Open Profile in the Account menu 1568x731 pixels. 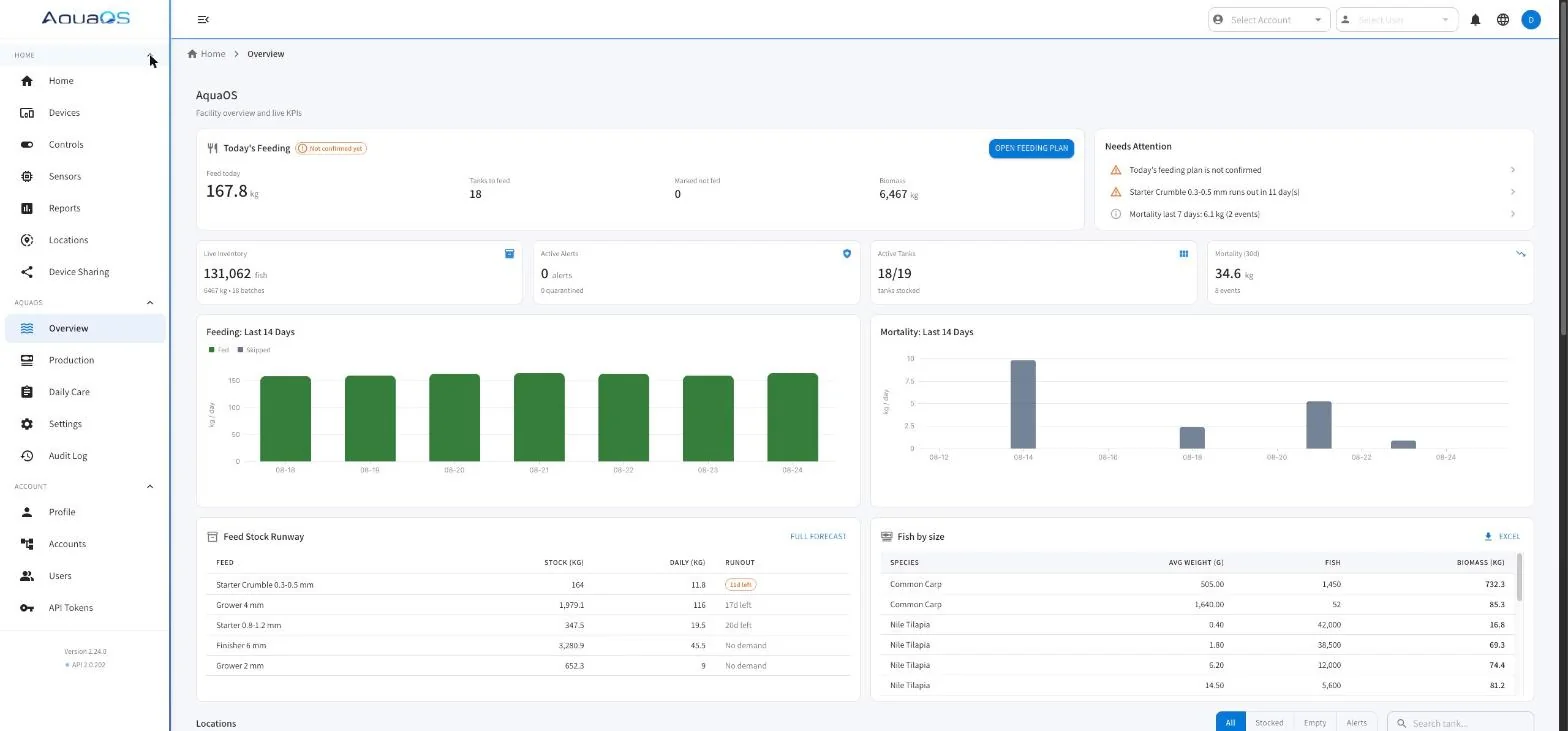click(85, 512)
